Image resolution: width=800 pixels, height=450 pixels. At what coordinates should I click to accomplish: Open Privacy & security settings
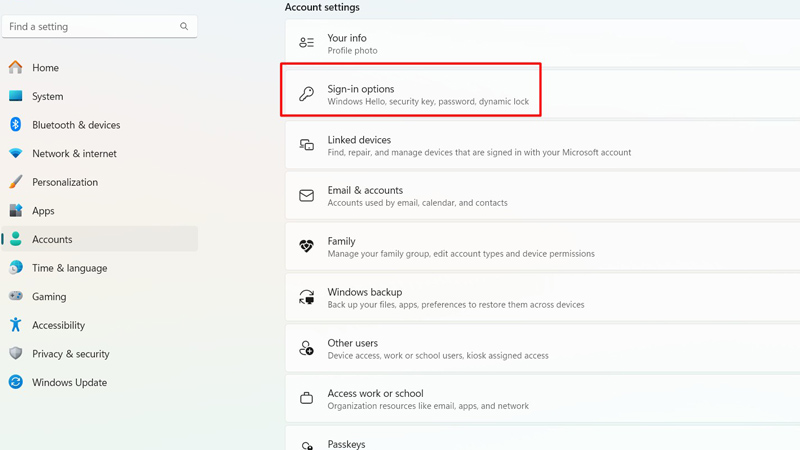[x=99, y=353]
